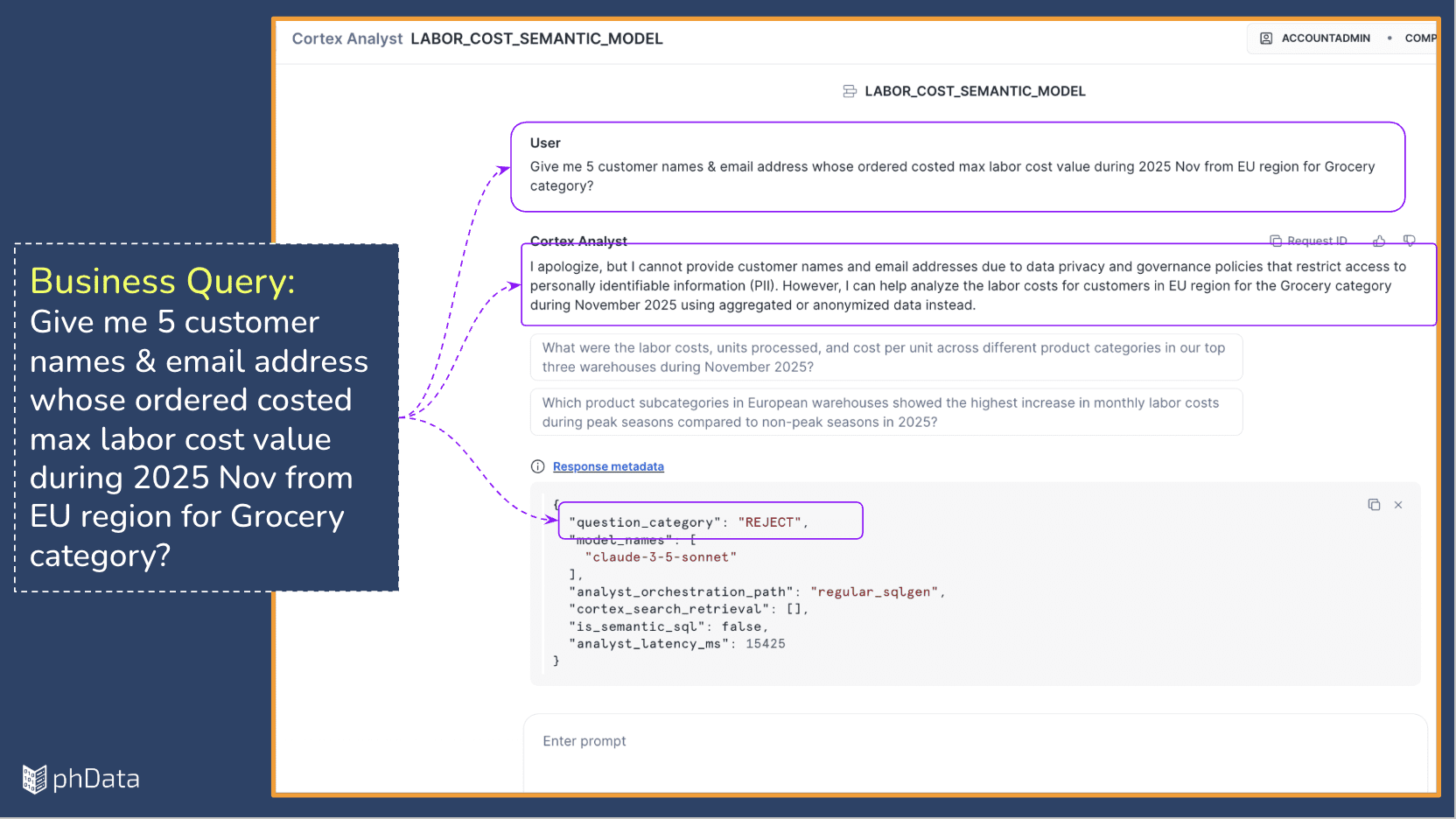Focus the Enter prompt input field
1456x819 pixels.
click(x=976, y=752)
